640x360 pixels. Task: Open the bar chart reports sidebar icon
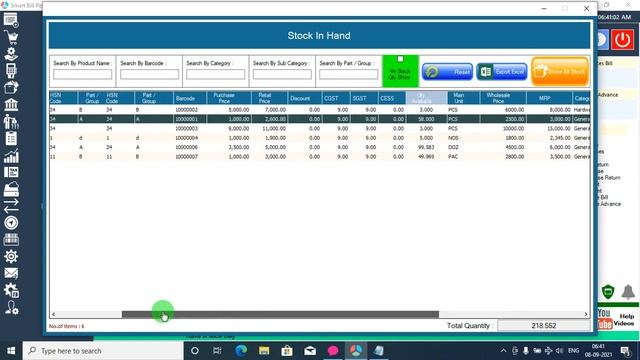pos(11,156)
